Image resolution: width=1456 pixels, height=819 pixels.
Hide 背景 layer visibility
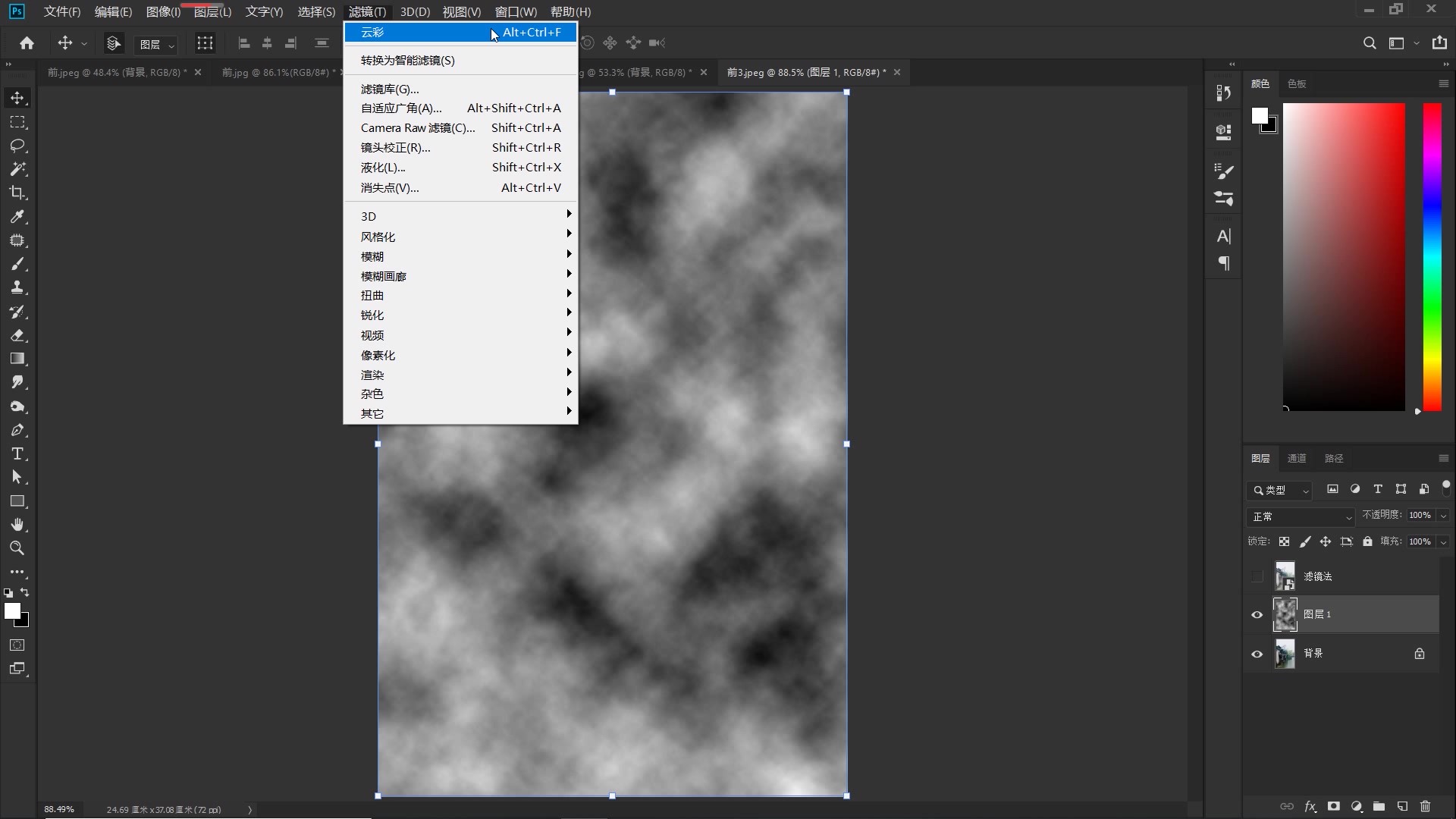[x=1257, y=654]
